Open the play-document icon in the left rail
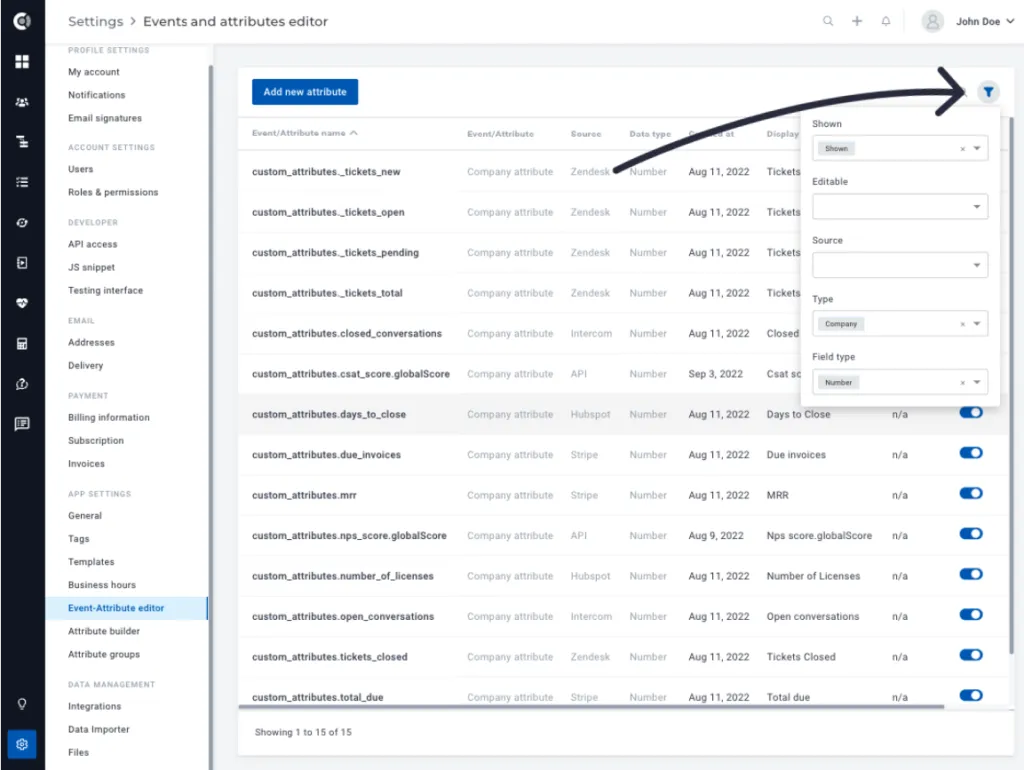The width and height of the screenshot is (1024, 770). pos(22,263)
